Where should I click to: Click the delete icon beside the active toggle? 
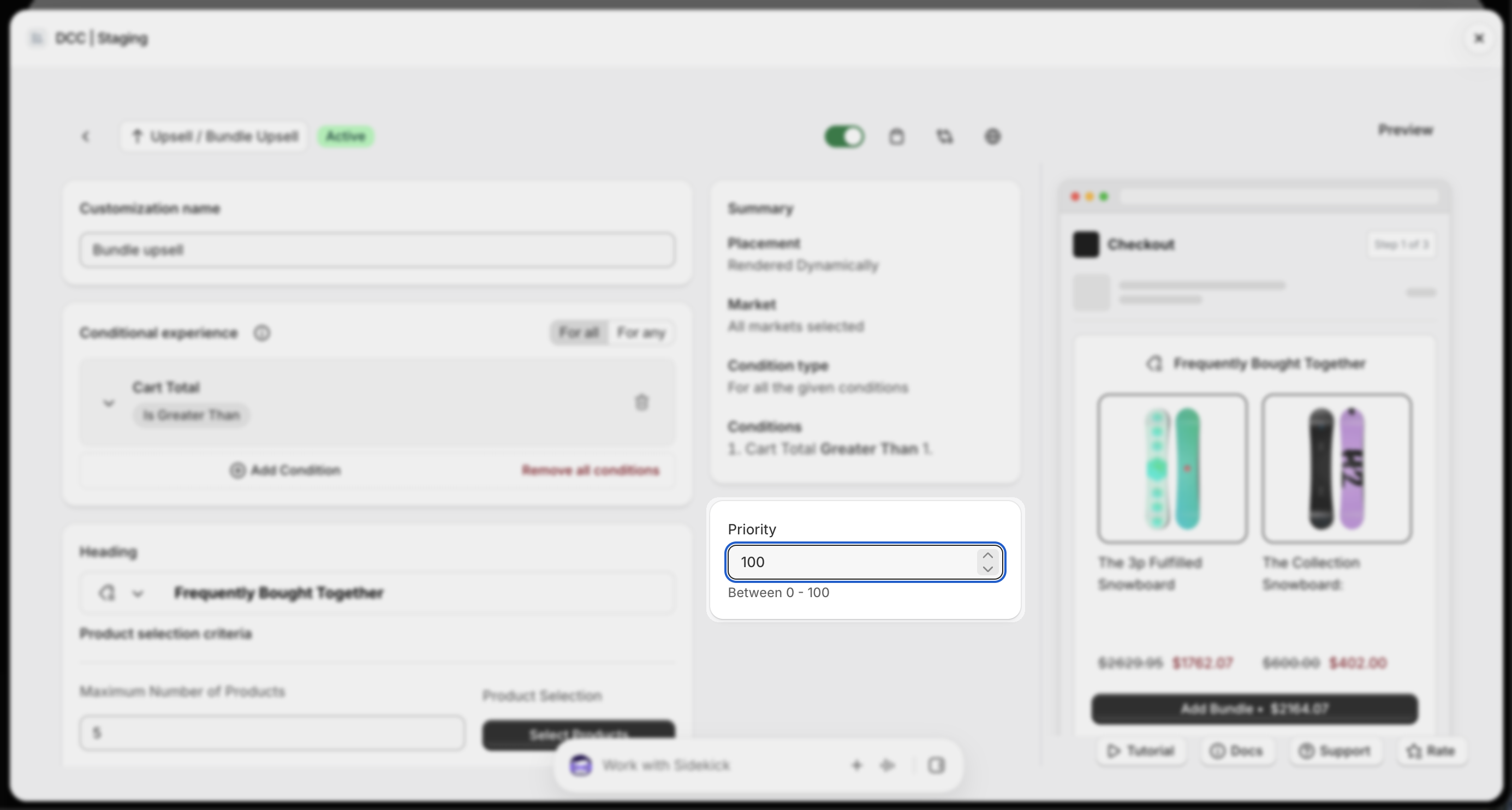pyautogui.click(x=896, y=137)
